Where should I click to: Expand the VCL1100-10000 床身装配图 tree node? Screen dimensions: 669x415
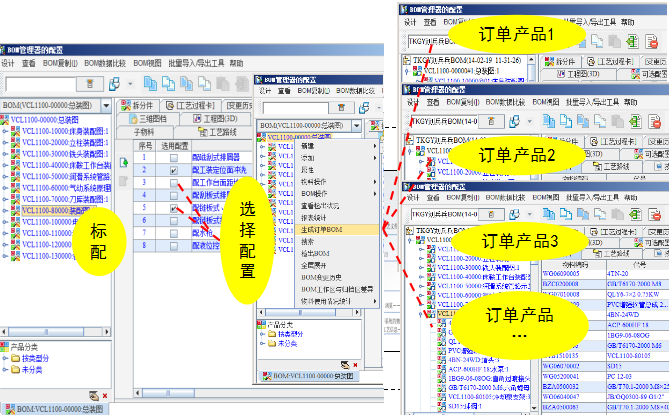coord(5,131)
